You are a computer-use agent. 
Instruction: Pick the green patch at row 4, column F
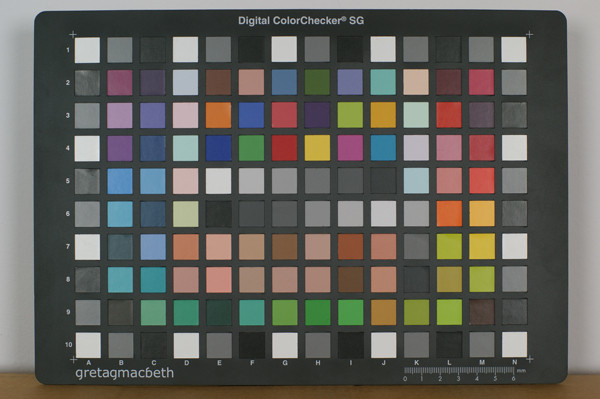point(251,148)
